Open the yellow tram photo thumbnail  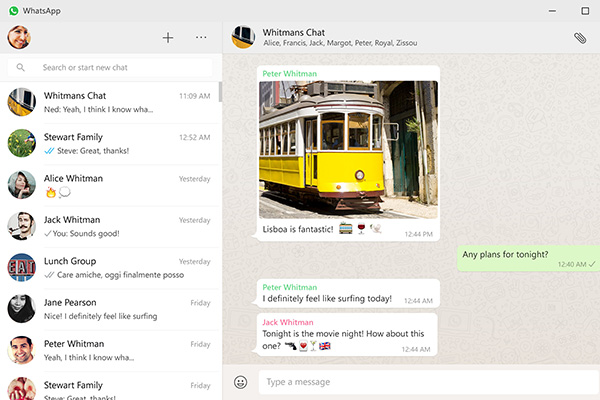348,149
